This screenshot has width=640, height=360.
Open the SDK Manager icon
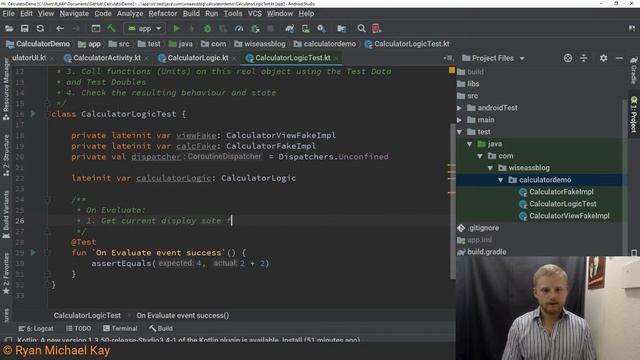(322, 29)
